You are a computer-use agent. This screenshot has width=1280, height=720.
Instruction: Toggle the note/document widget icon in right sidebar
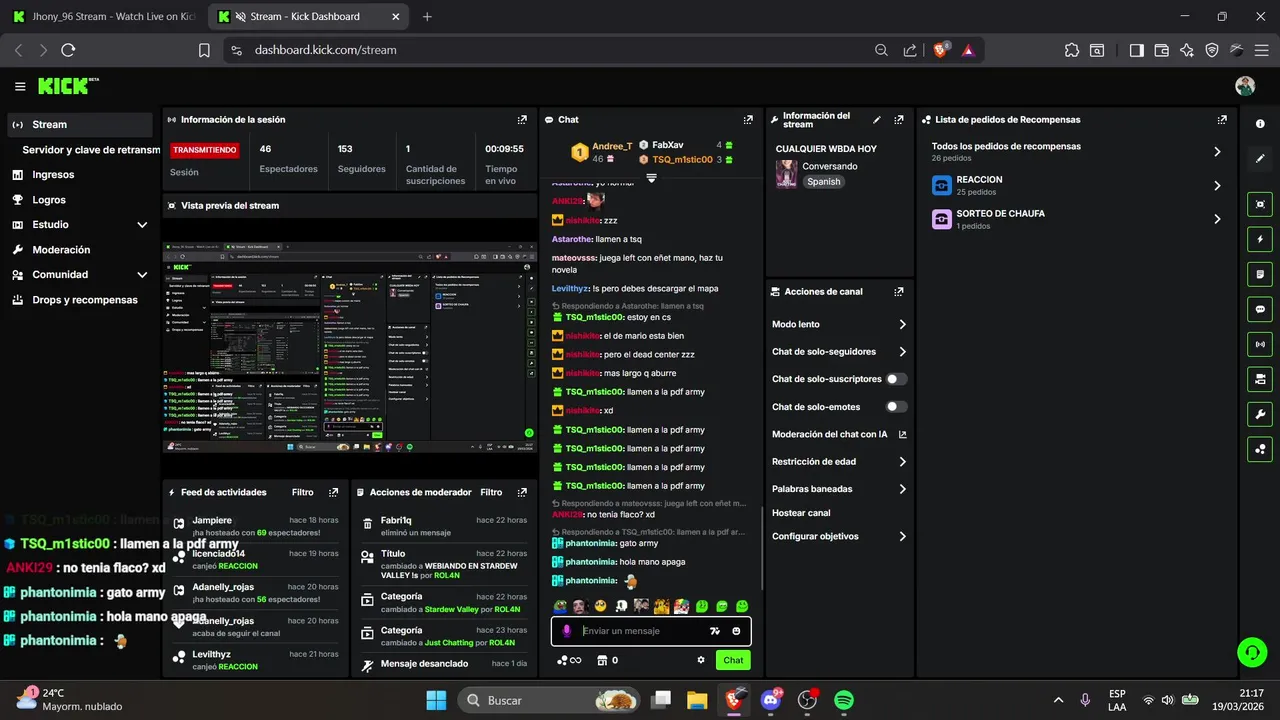coord(1260,274)
